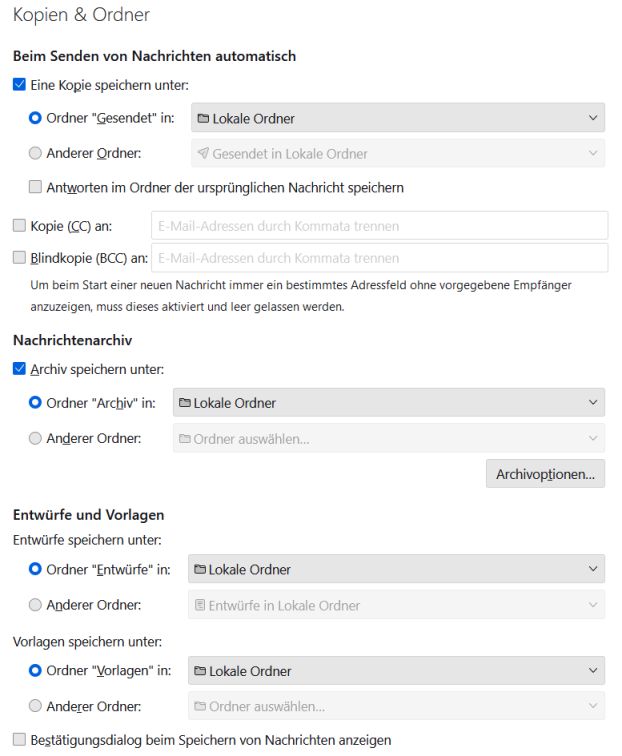Toggle the 'Eine Kopie speichern unter' checkbox
Viewport: 622px width, 756px height.
19,85
